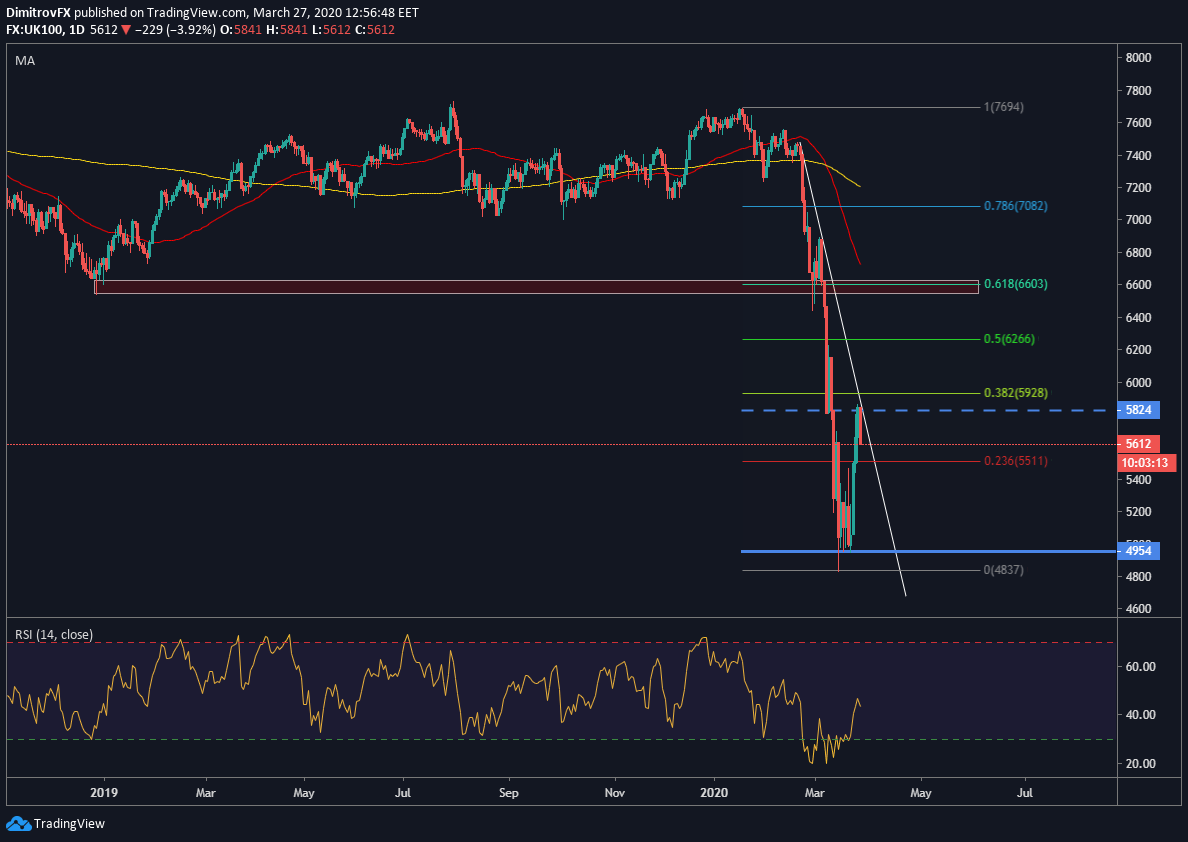
Task: Select the MA indicator label
Action: click(x=24, y=61)
